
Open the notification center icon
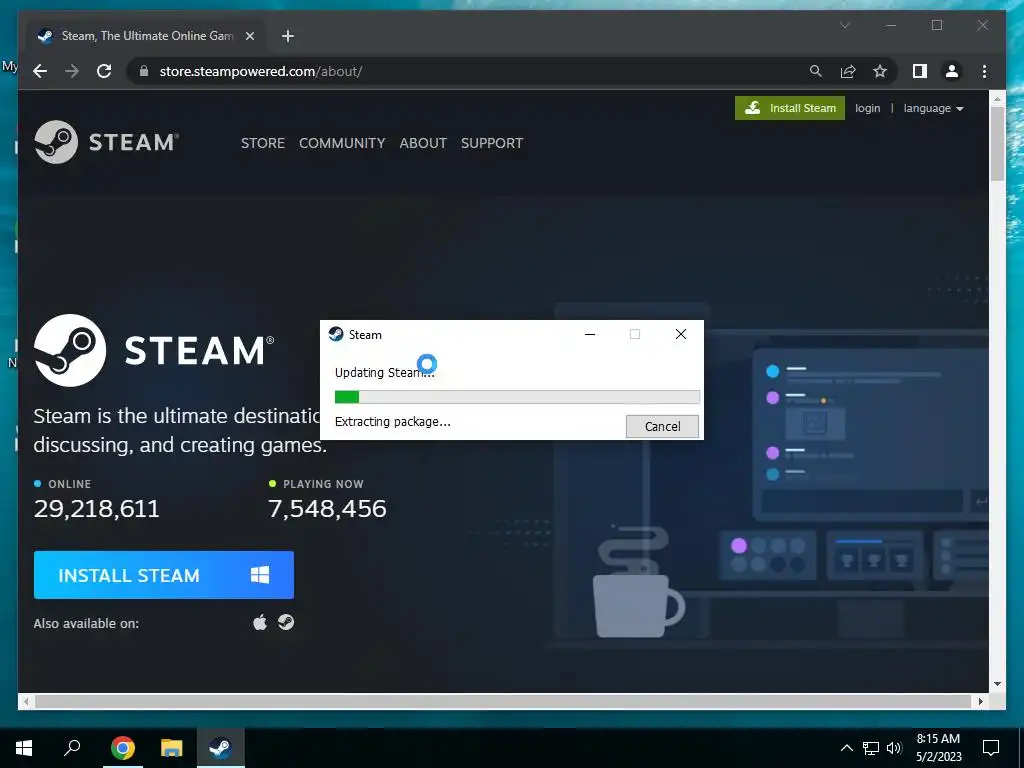coord(991,748)
